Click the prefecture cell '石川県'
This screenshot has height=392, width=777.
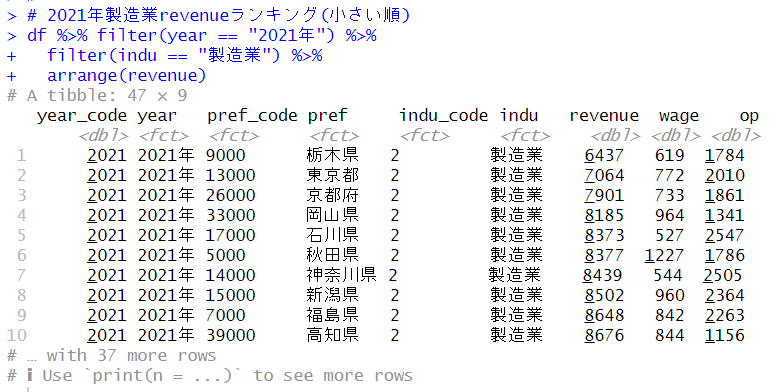333,235
